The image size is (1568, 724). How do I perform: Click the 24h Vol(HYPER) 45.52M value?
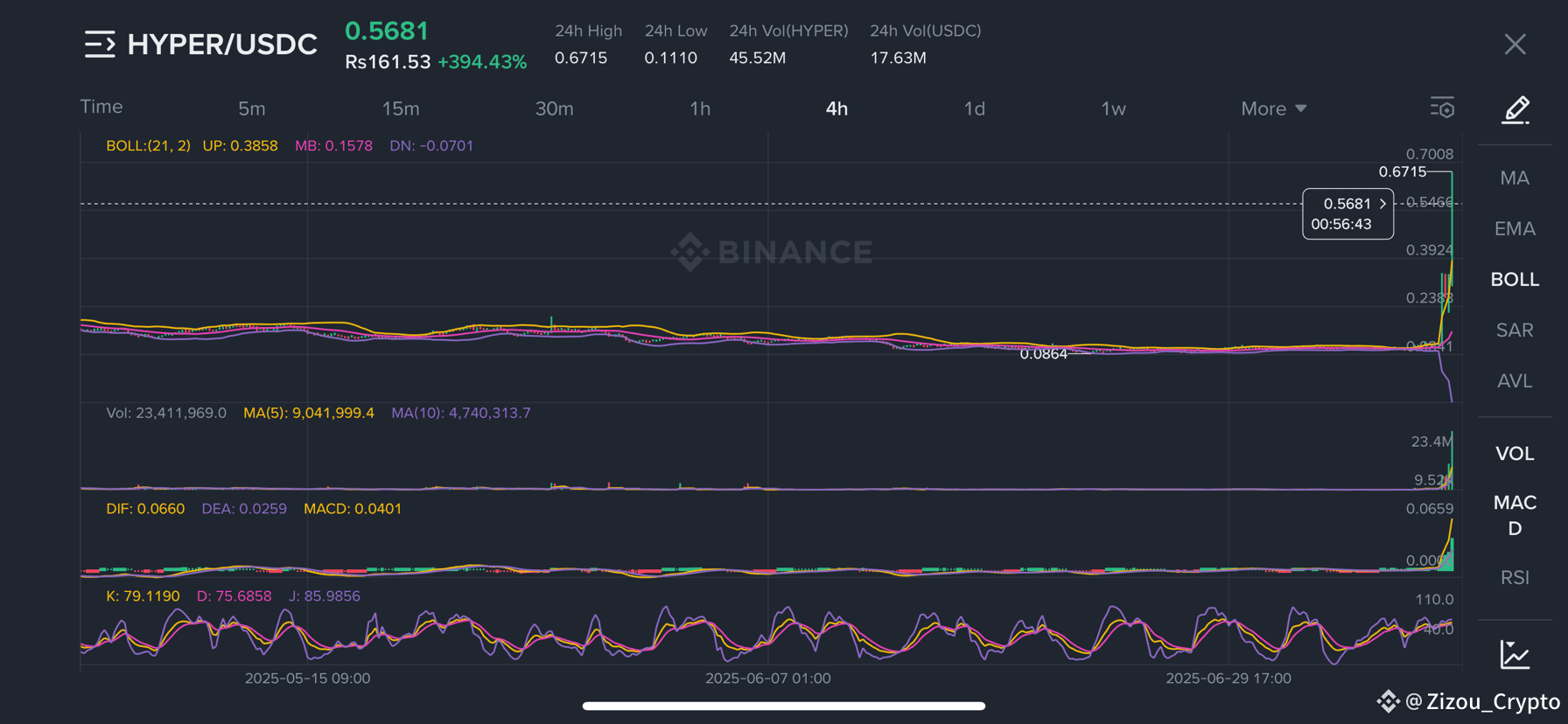[758, 58]
